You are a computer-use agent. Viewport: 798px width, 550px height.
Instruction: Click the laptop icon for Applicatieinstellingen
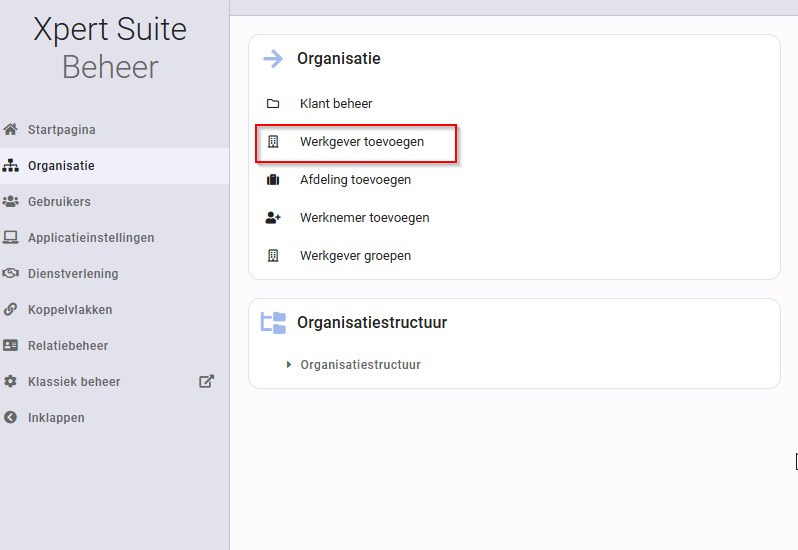(x=10, y=237)
